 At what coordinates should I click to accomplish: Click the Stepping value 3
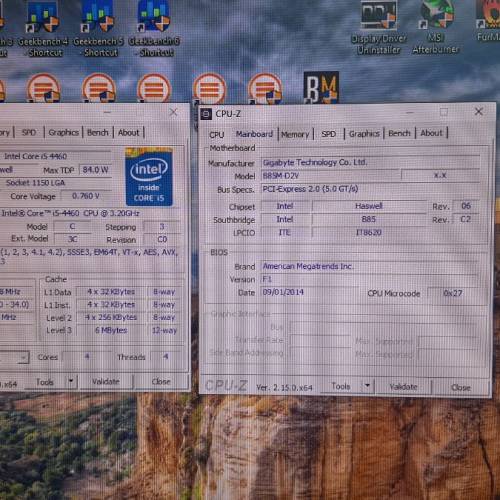coord(162,227)
